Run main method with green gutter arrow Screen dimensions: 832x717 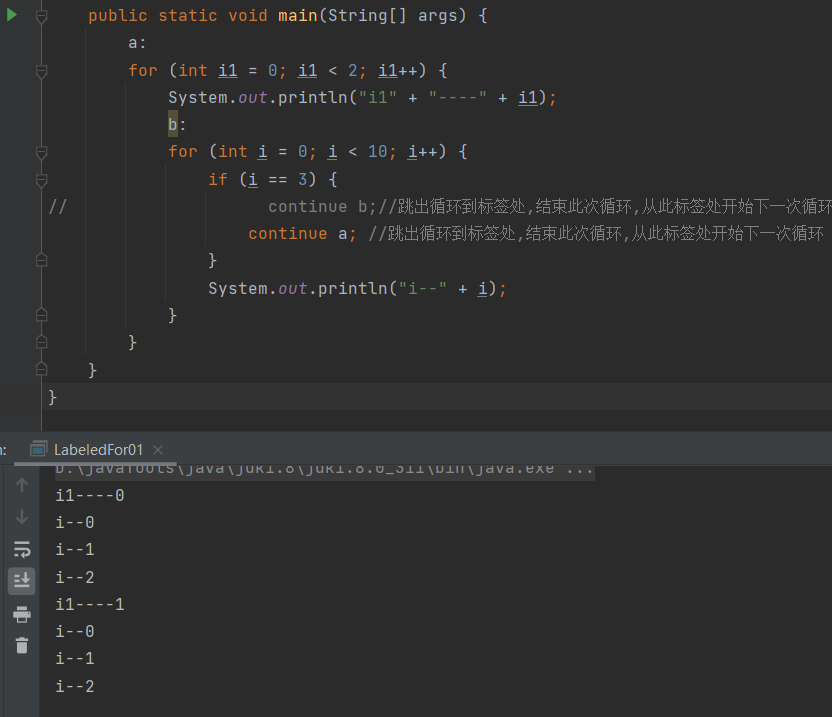pyautogui.click(x=12, y=15)
